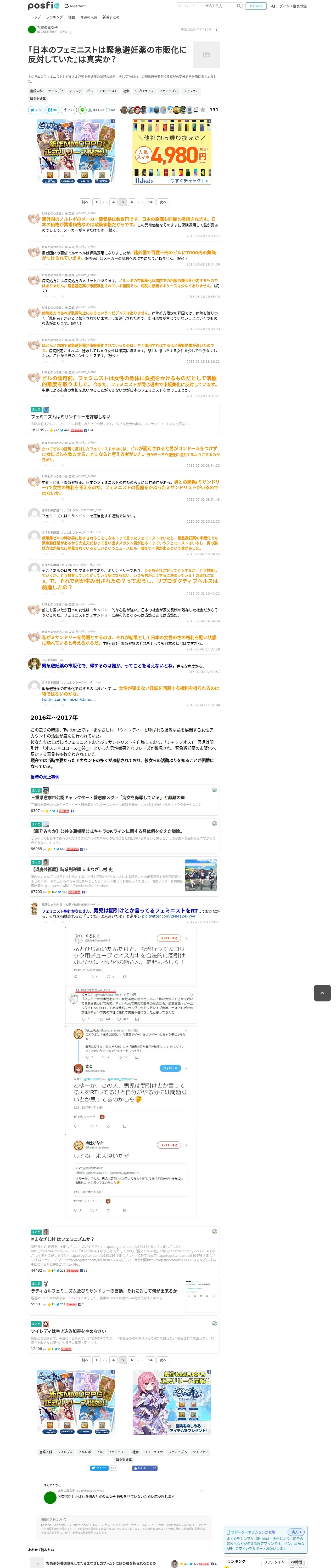Open related まとめ #まなざし村 はフェミニズムか？
This screenshot has height=1568, width=336.
click(62, 1239)
